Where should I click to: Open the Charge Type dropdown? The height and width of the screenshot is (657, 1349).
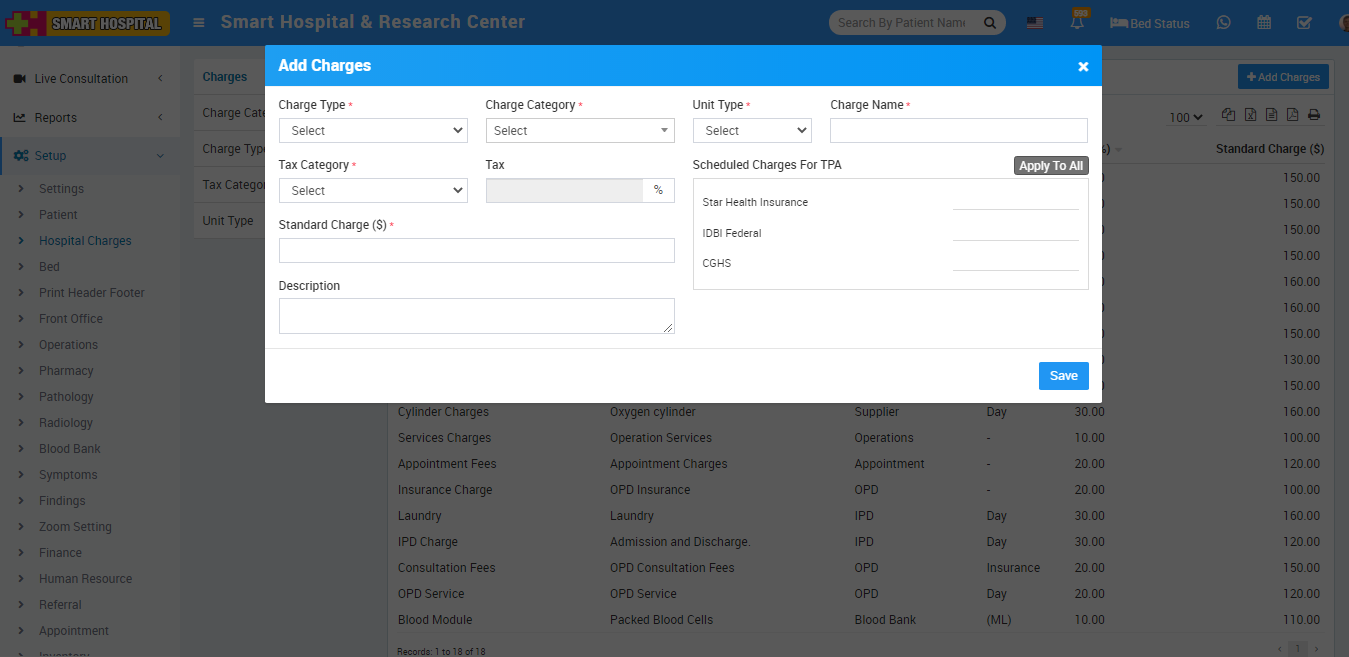[373, 131]
